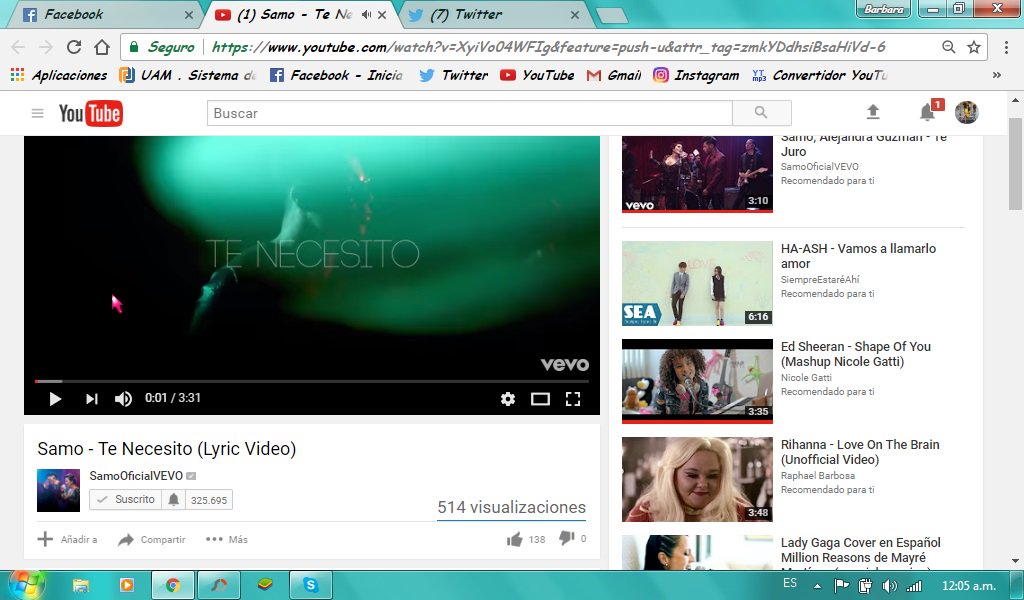Viewport: 1024px width, 600px height.
Task: Go forward in browser history
Action: 46,47
